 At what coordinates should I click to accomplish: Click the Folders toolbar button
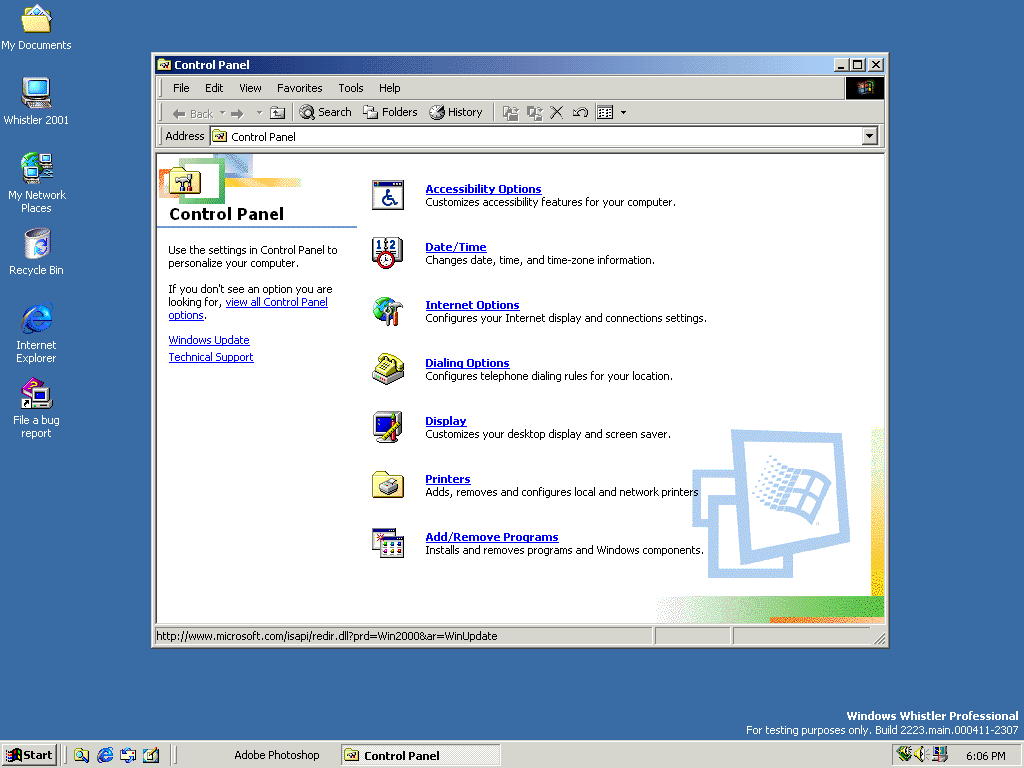[390, 112]
